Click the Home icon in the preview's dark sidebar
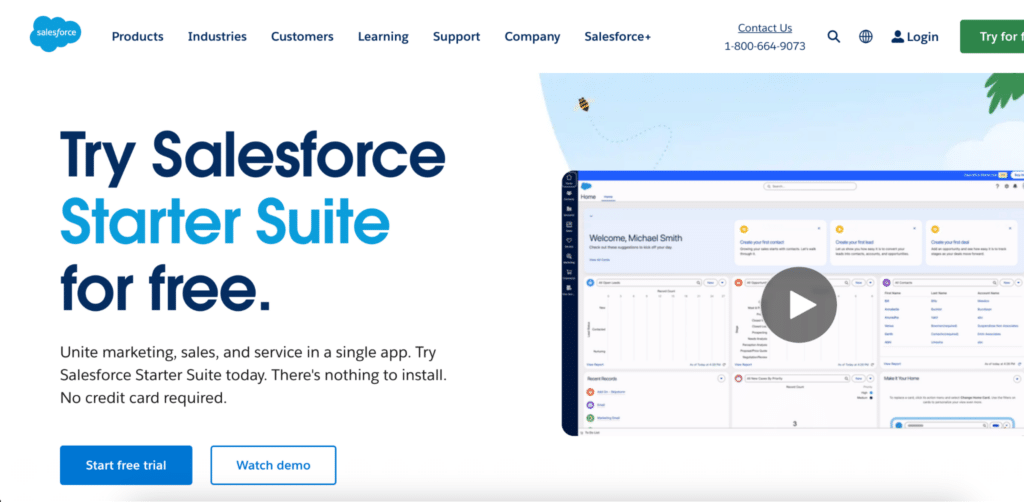This screenshot has height=502, width=1024. click(569, 177)
